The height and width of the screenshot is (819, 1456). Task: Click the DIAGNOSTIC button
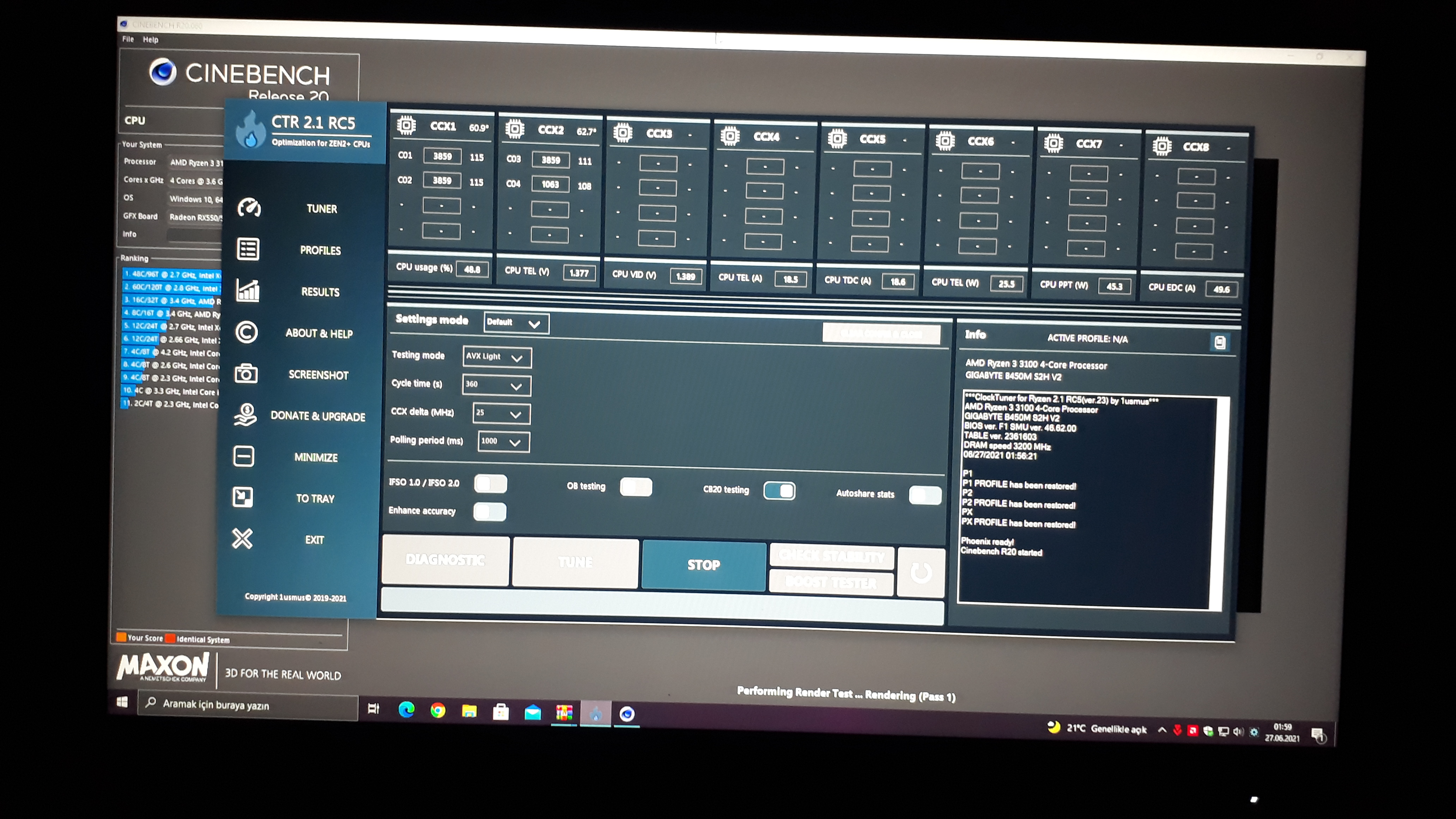(x=445, y=559)
